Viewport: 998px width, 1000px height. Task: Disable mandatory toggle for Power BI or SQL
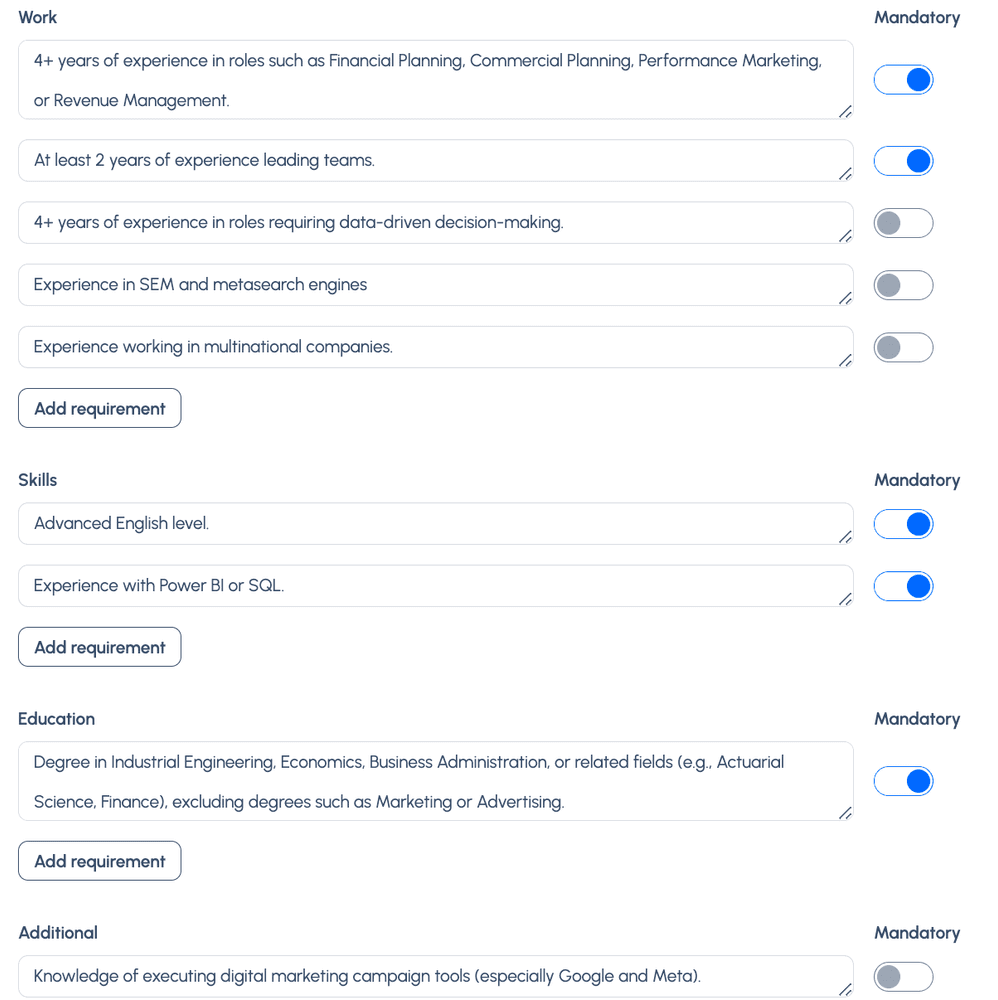coord(903,586)
